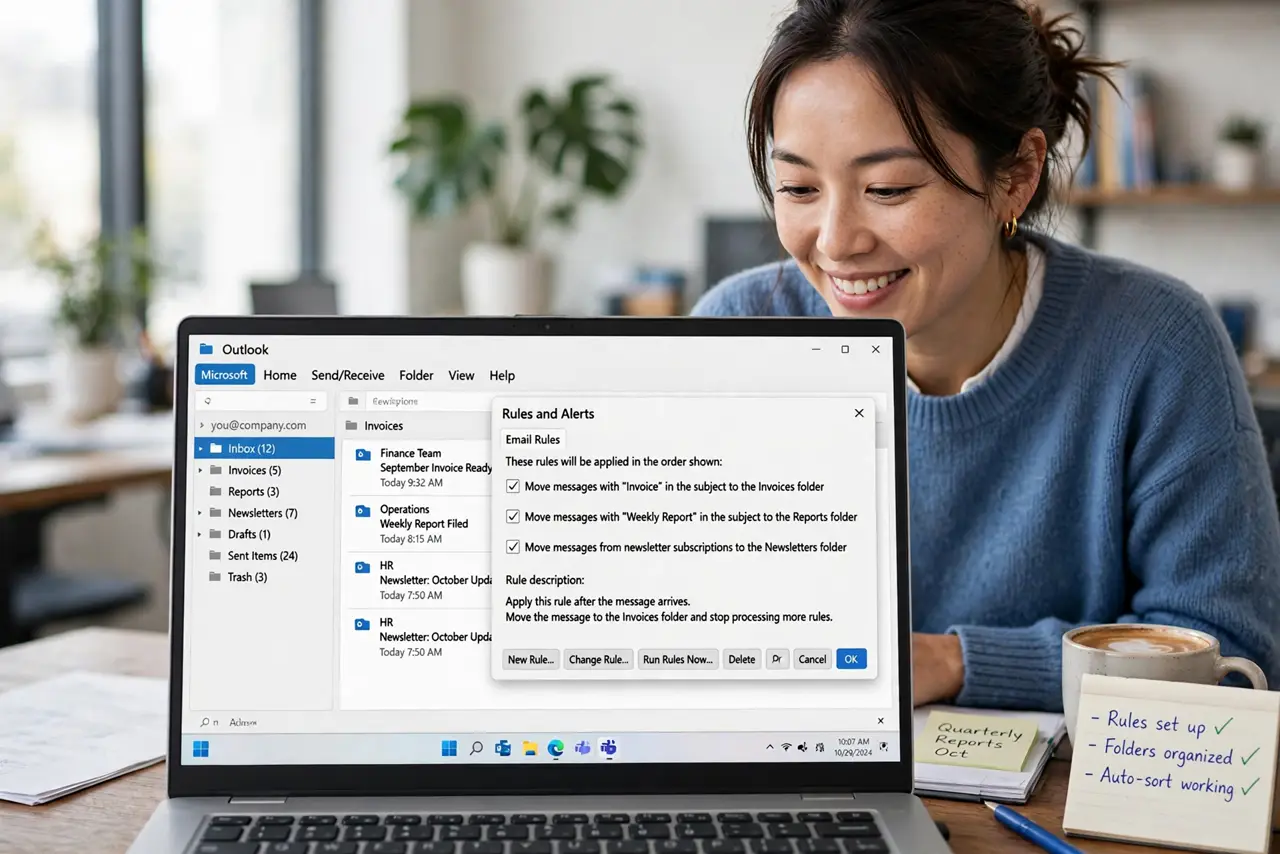Click the filter lines icon in folder pane search box
Image resolution: width=1280 pixels, height=854 pixels.
click(313, 401)
